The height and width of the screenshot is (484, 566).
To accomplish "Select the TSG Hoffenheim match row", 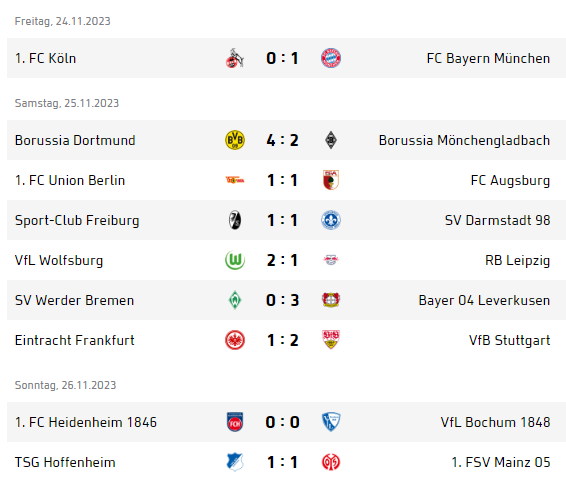I will tap(283, 462).
